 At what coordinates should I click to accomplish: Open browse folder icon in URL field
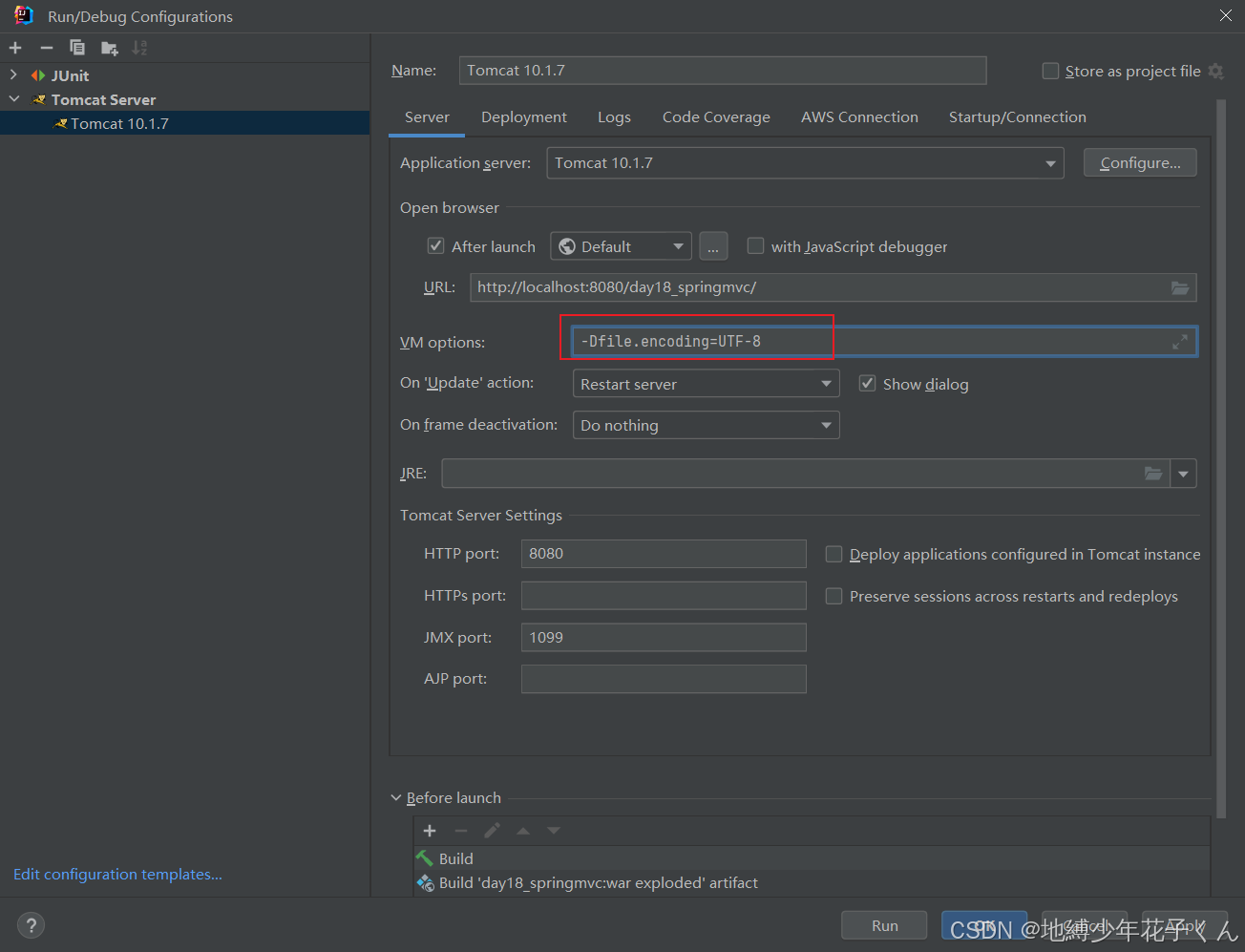[1180, 287]
